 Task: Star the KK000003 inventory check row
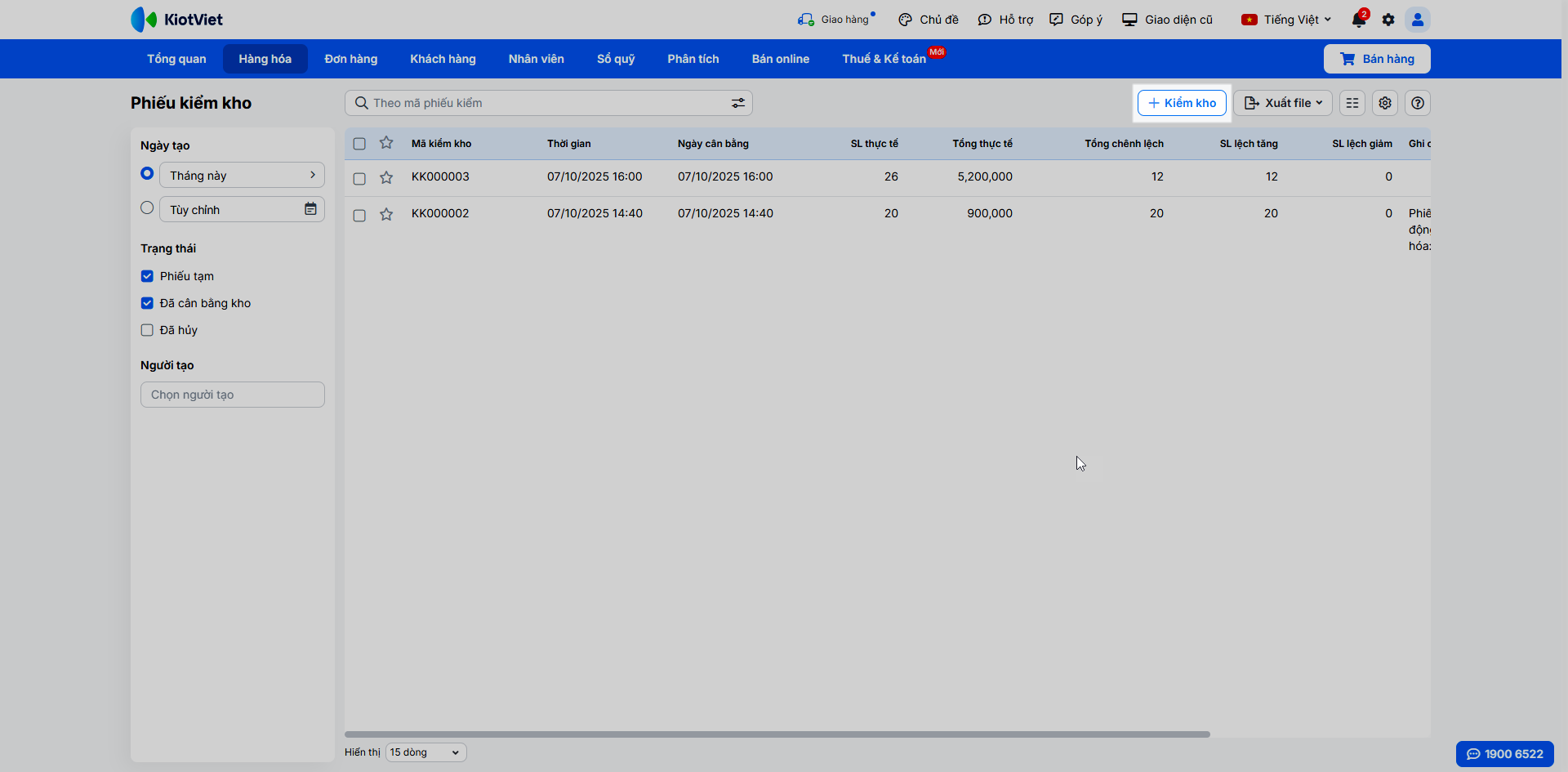click(x=386, y=177)
